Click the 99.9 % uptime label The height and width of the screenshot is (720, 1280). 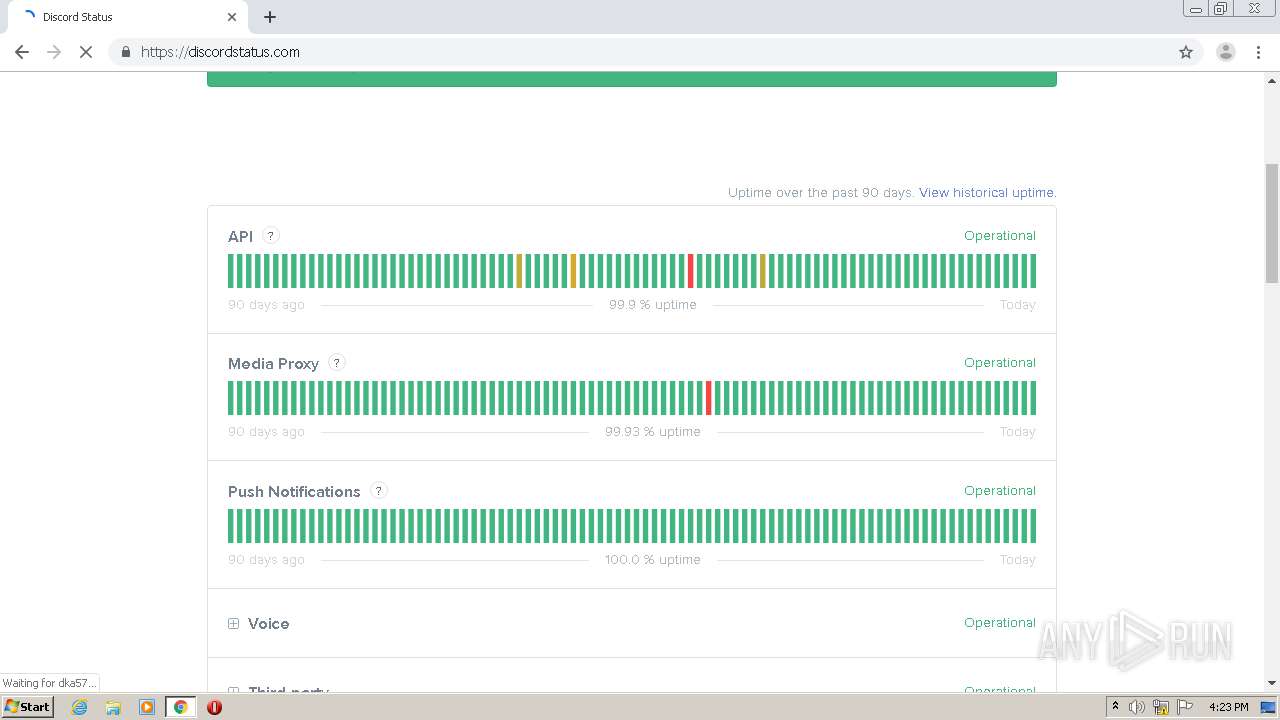[x=653, y=305]
